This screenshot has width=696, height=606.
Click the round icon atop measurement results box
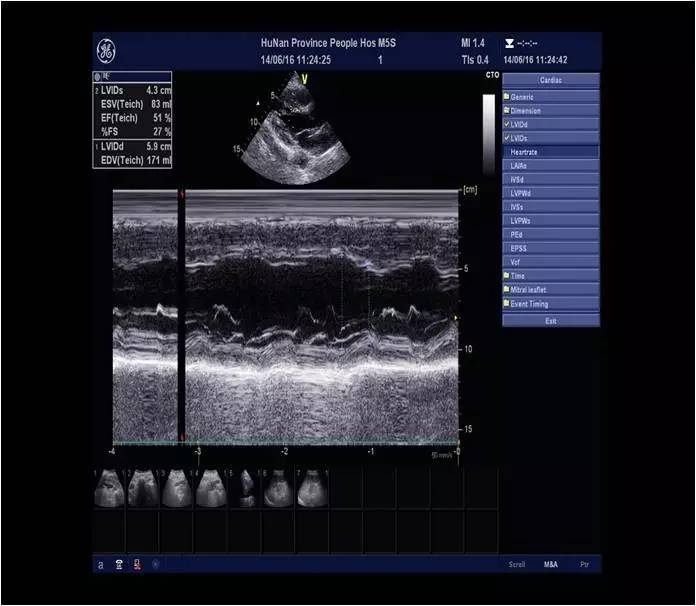97,76
